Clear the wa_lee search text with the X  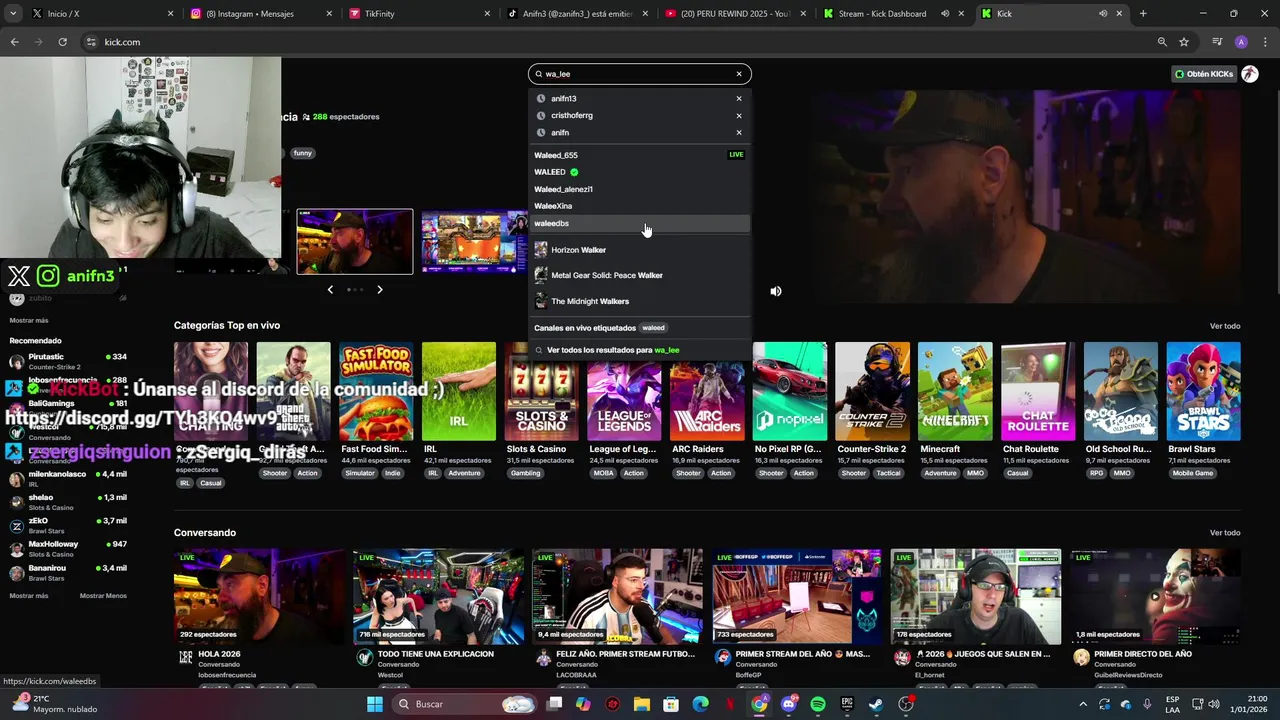(x=739, y=74)
